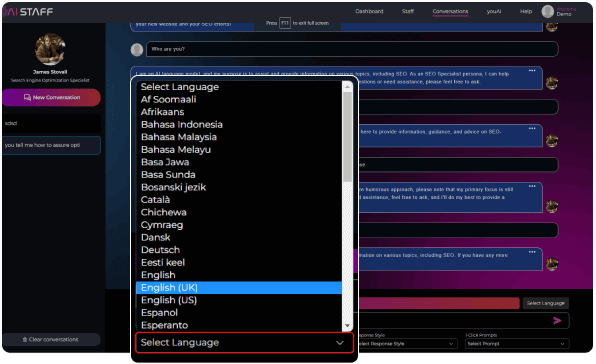Viewport: 596px width, 364px height.
Task: Toggle the large Select Language dropdown
Action: 244,343
